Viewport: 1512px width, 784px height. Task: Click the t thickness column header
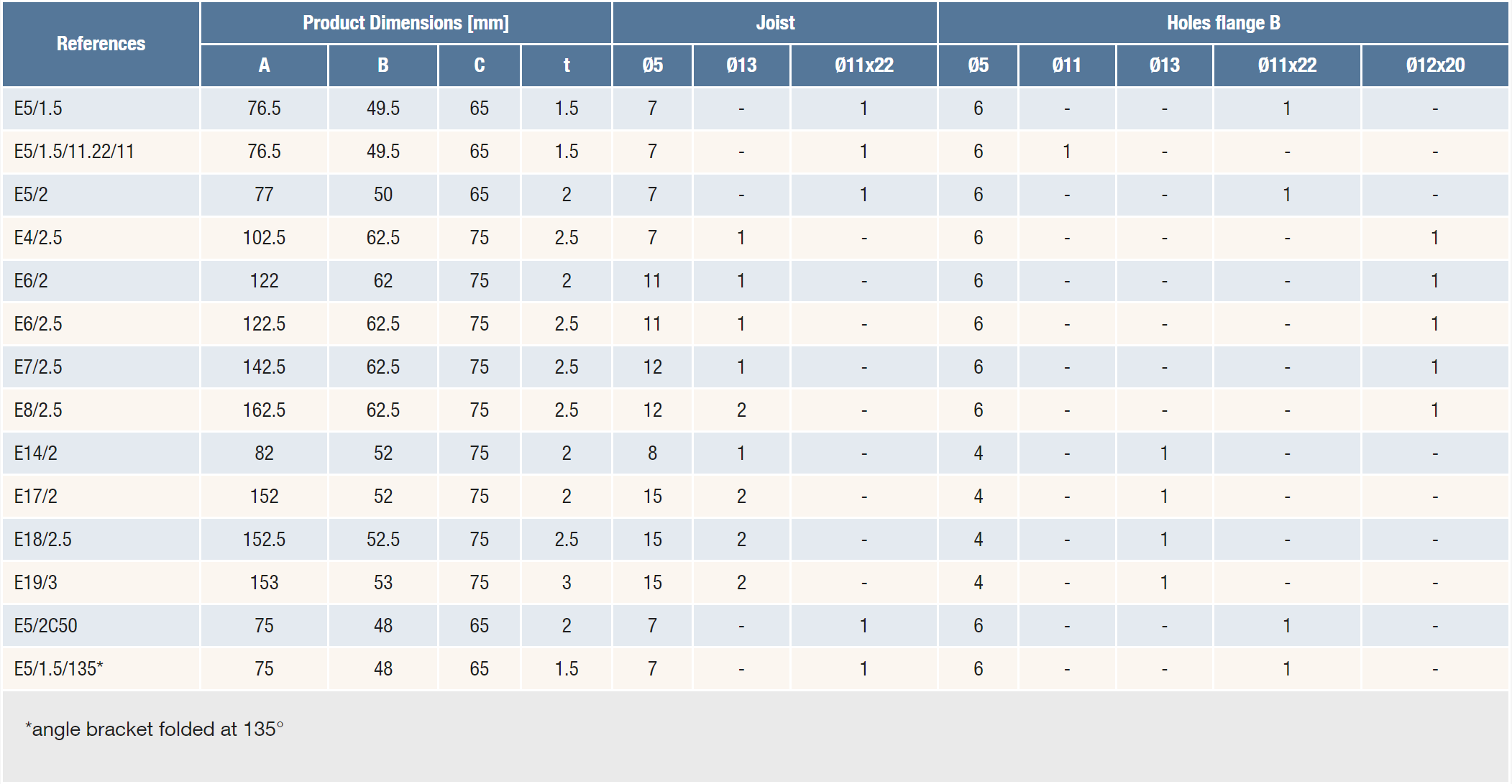click(x=567, y=65)
